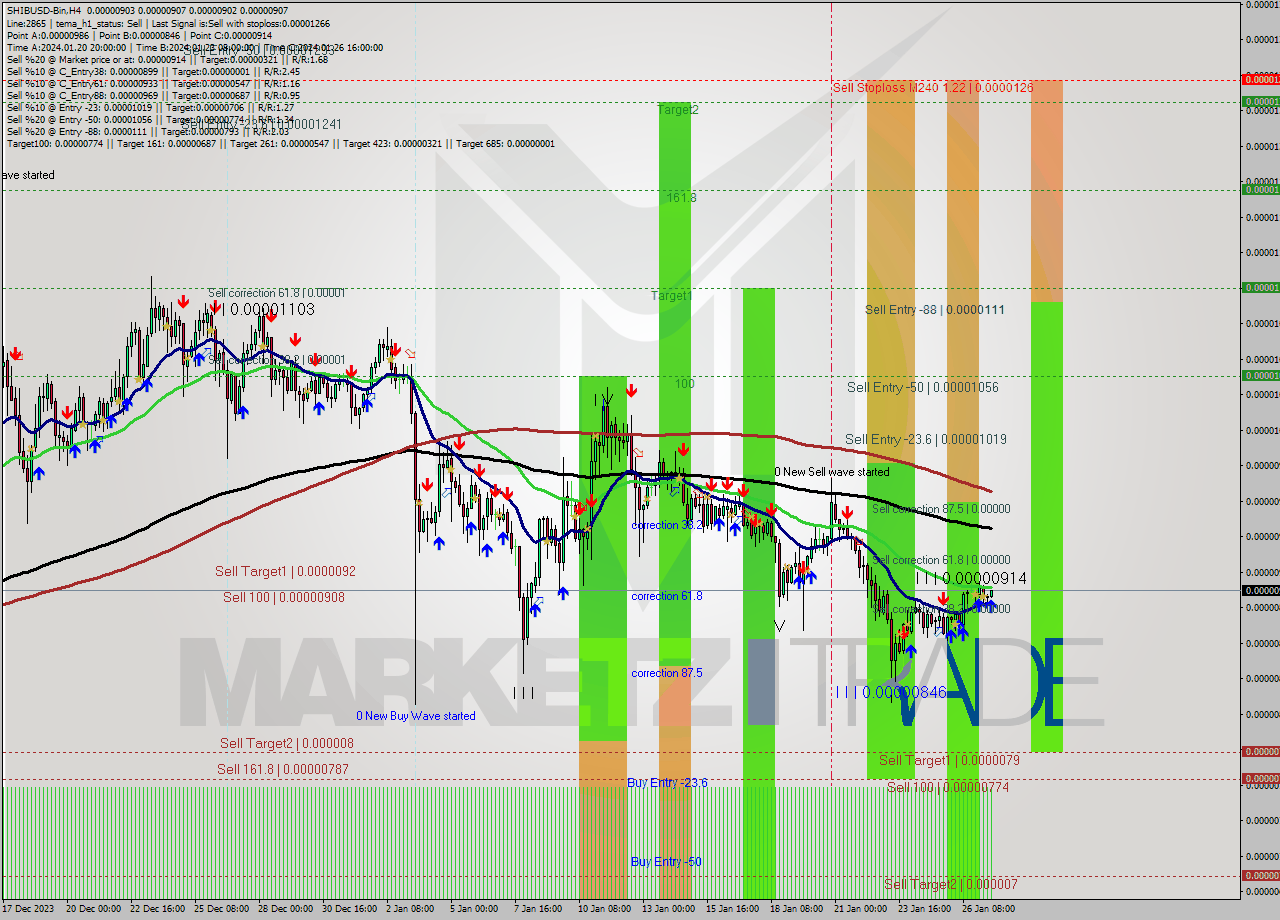Viewport: 1280px width, 920px height.
Task: Select the '10 Jan 08:00' time axis label
Action: [x=604, y=909]
